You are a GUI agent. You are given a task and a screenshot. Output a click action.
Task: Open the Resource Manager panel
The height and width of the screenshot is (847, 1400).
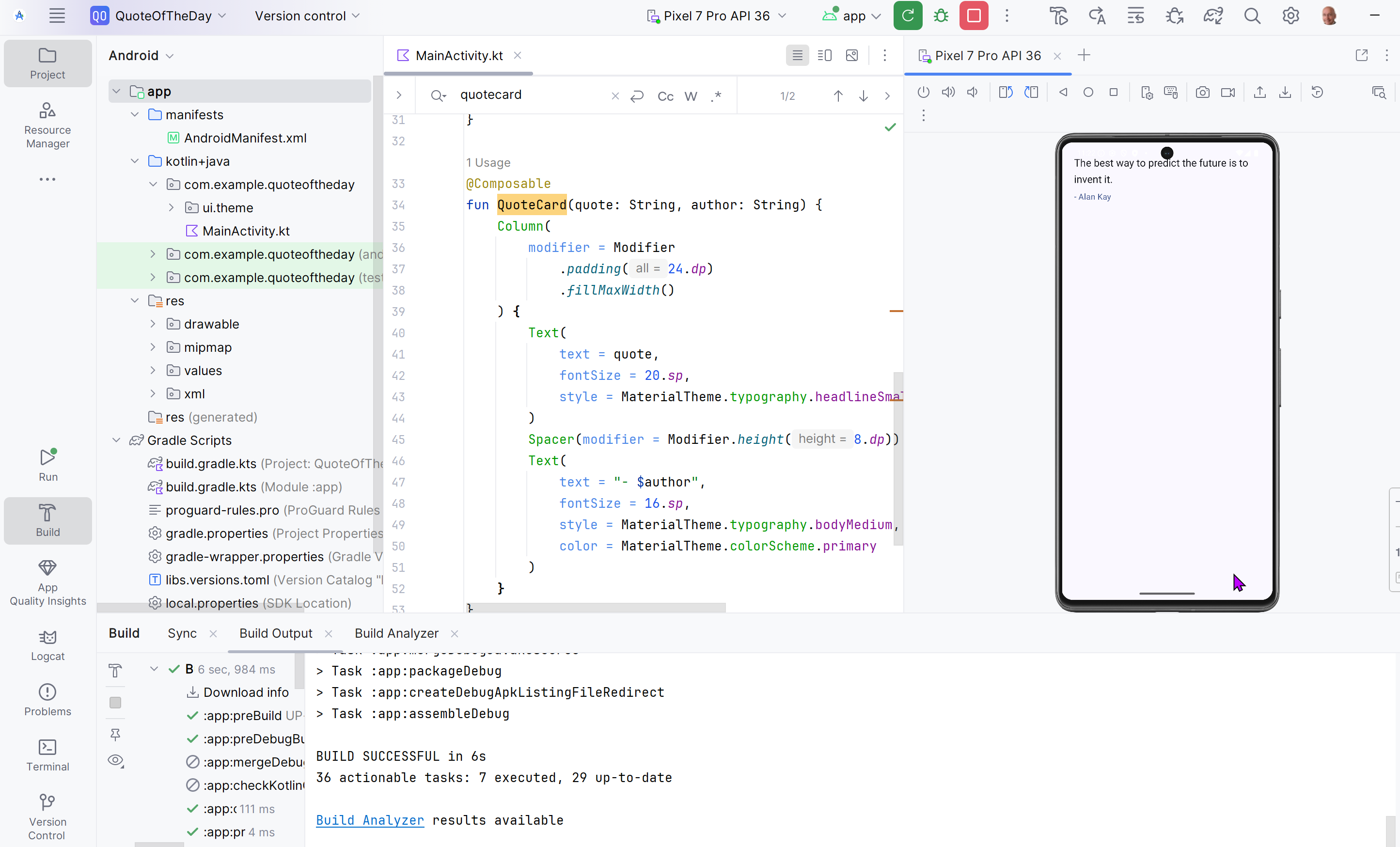(x=47, y=125)
